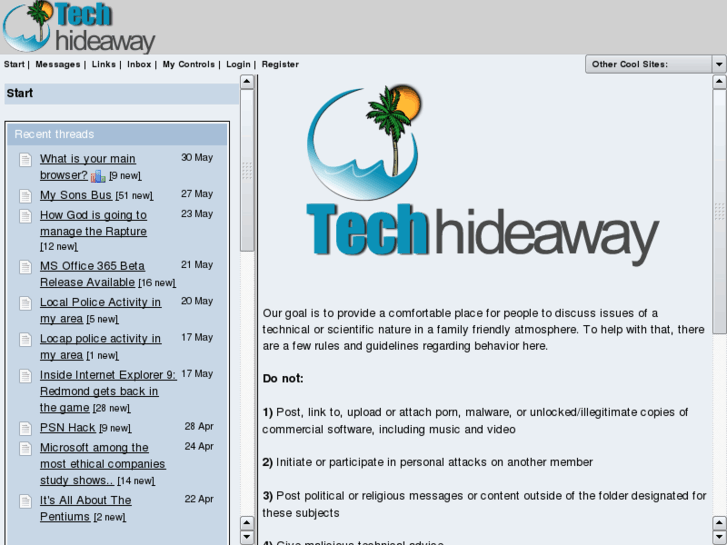Open thread 'Local Police Activity in my area'
This screenshot has height=545, width=727.
100,310
